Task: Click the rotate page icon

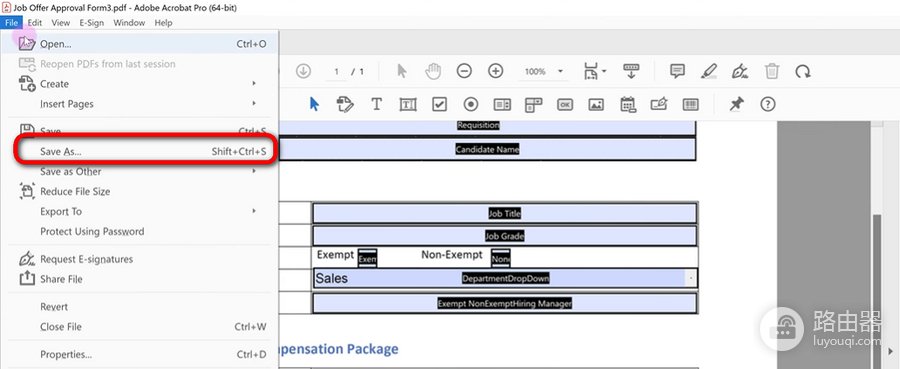Action: pos(803,71)
